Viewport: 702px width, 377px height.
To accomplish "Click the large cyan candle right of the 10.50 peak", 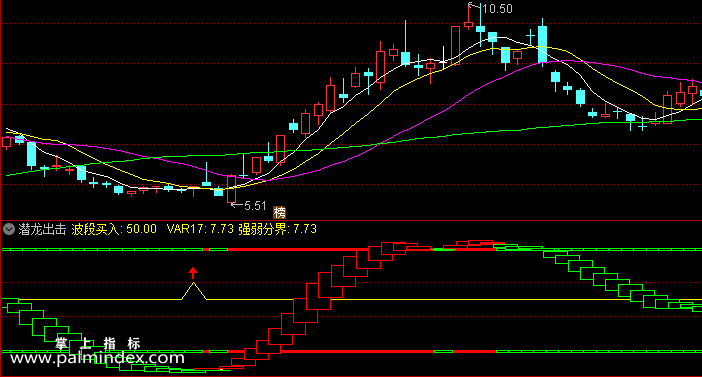I will pyautogui.click(x=542, y=43).
